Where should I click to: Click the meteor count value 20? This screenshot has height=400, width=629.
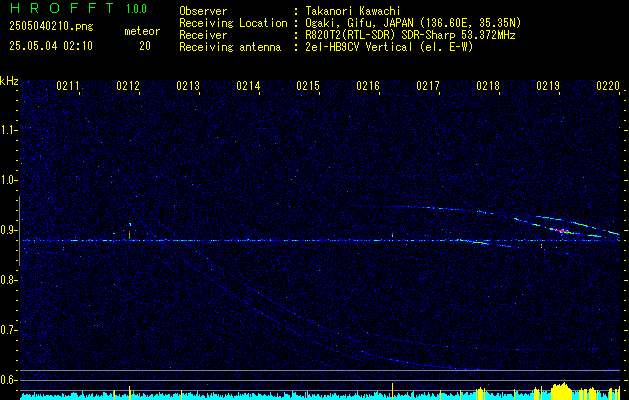145,46
